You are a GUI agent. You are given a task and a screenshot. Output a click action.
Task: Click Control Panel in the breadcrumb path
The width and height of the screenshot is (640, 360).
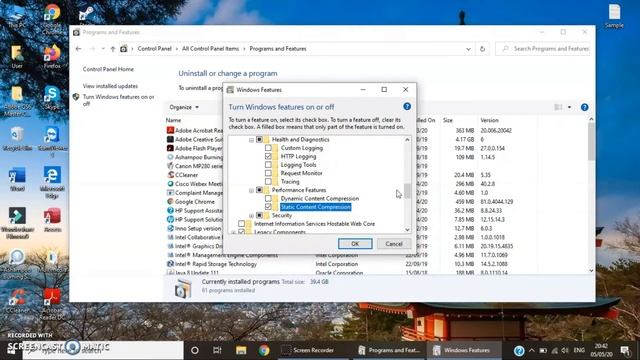click(x=154, y=49)
